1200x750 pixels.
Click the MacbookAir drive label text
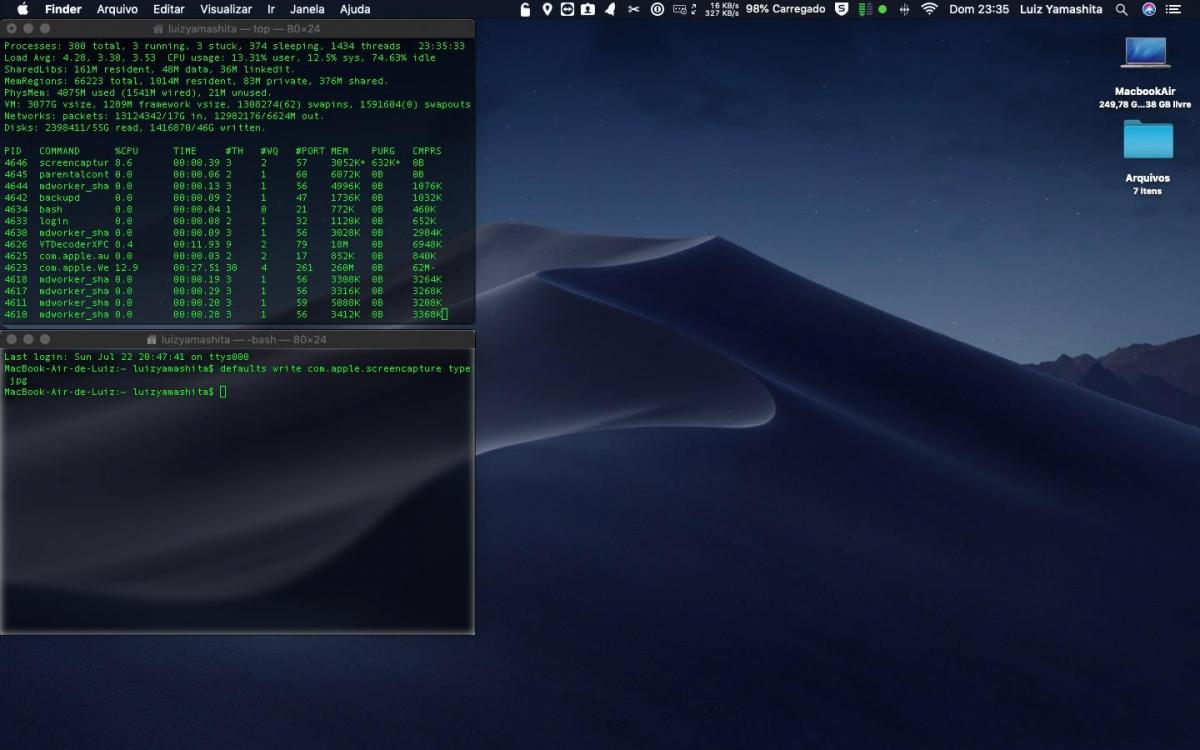[1145, 91]
